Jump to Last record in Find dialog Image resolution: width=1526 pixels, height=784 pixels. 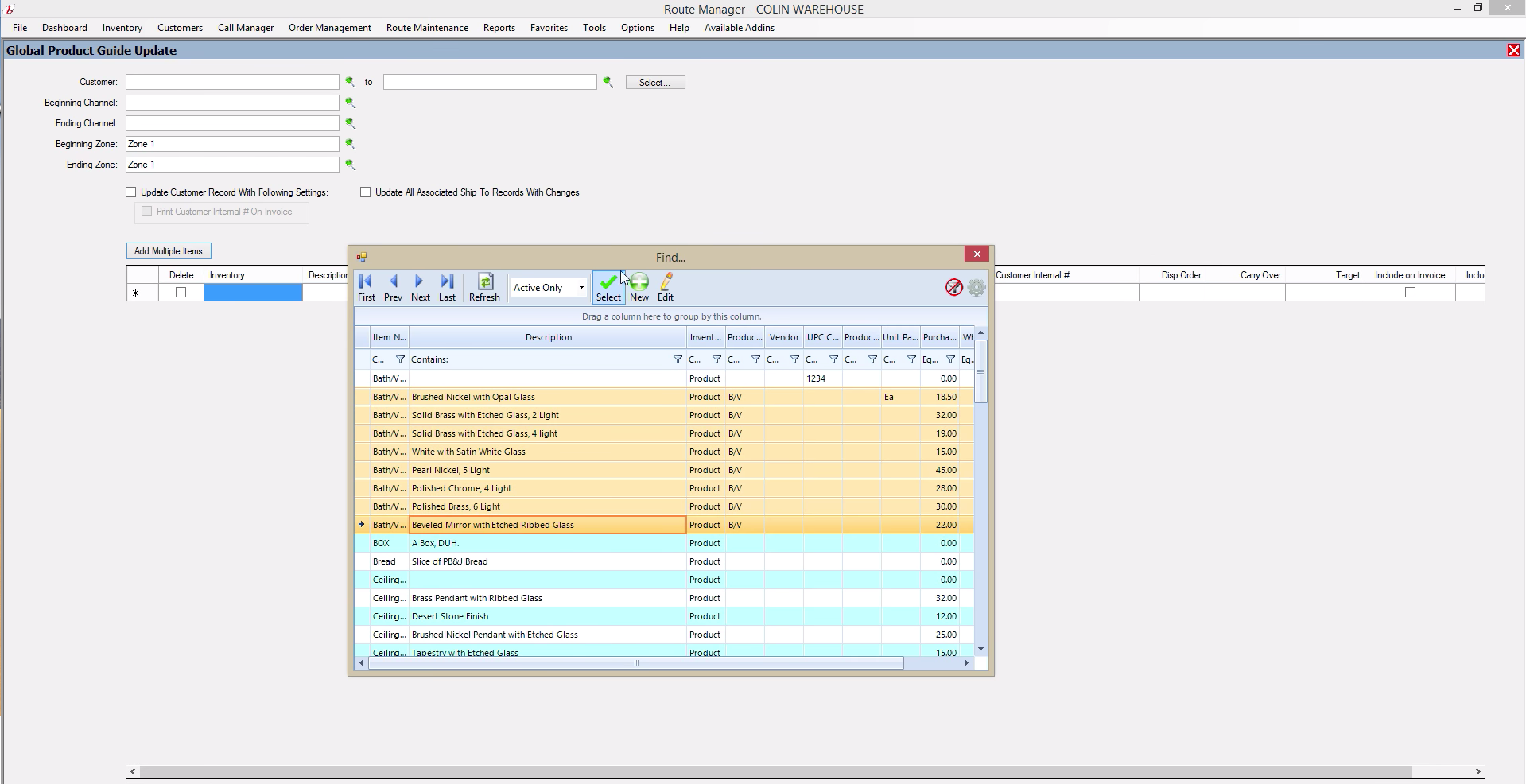pos(447,288)
